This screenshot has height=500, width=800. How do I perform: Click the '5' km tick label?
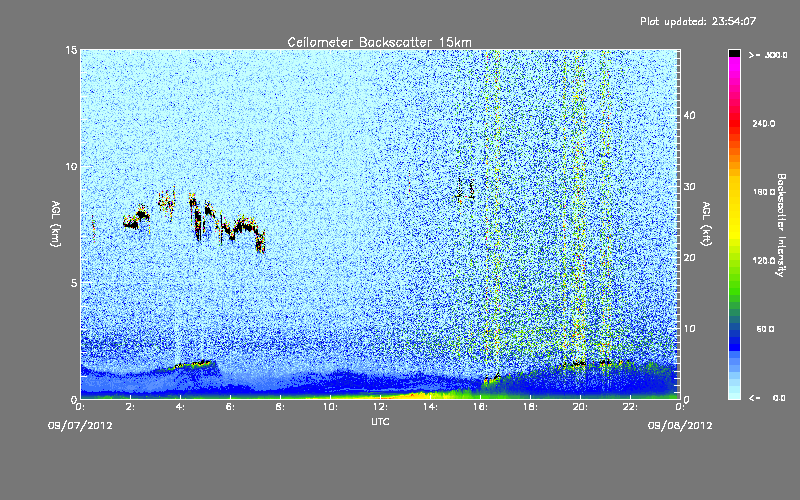pos(74,283)
